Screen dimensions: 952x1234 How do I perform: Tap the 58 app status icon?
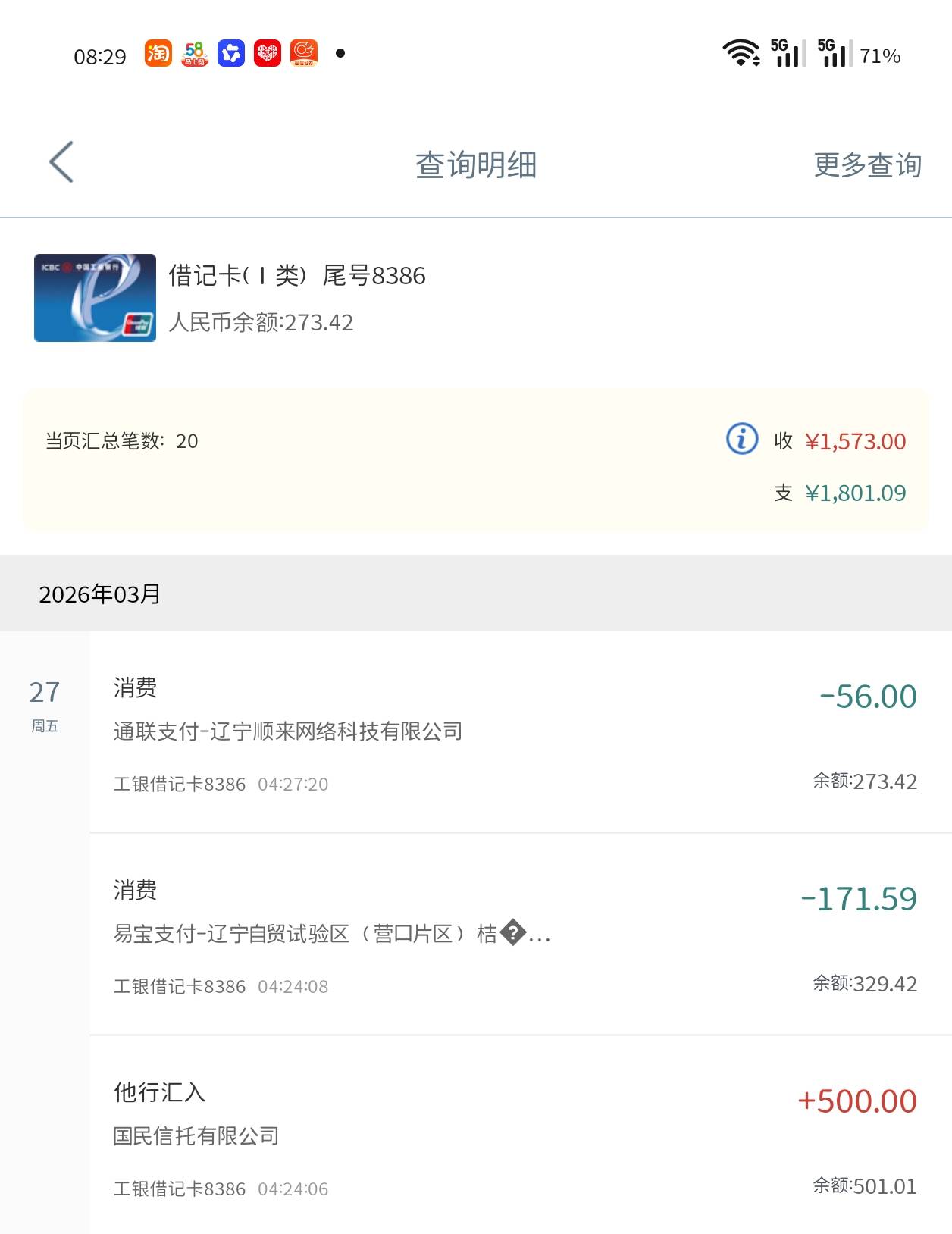point(195,53)
